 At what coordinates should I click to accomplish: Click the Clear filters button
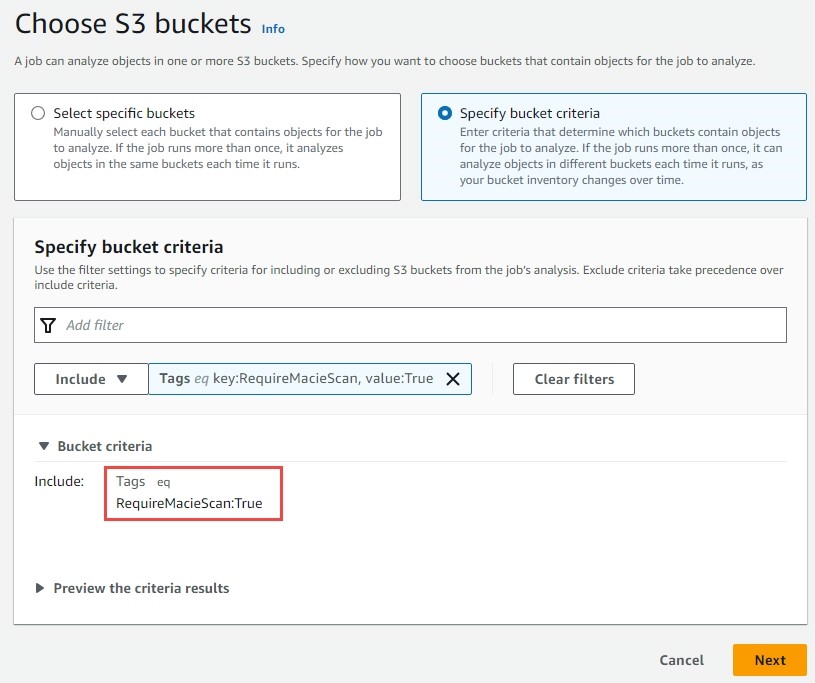tap(574, 379)
